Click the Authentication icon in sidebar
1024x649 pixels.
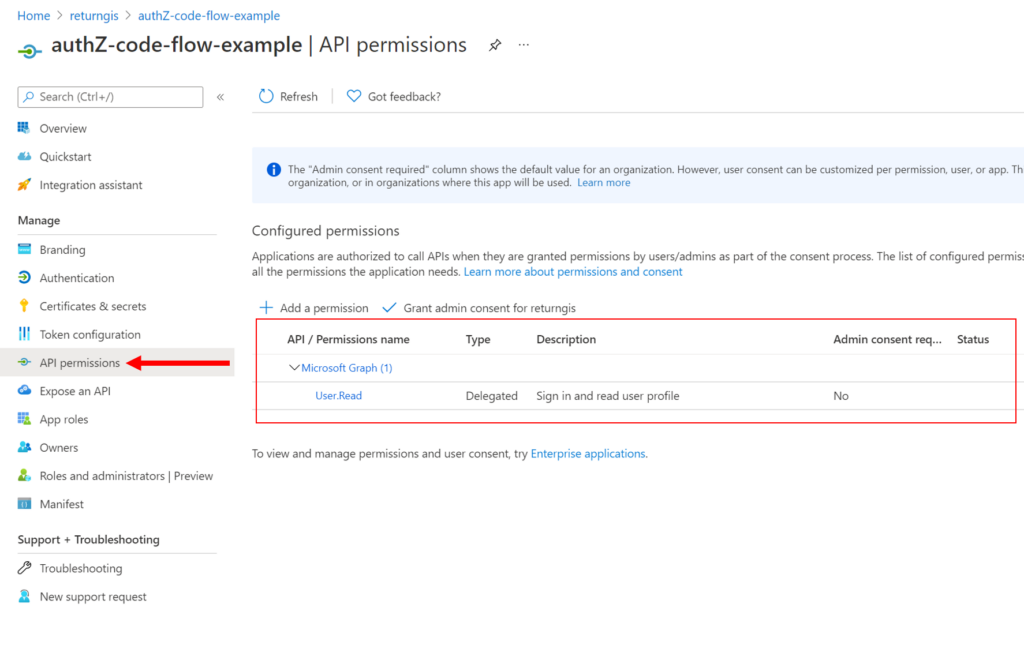[24, 277]
